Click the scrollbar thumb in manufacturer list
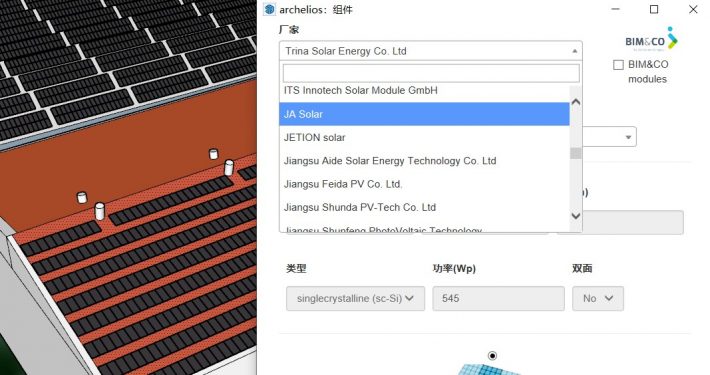710x375 pixels. [x=576, y=154]
